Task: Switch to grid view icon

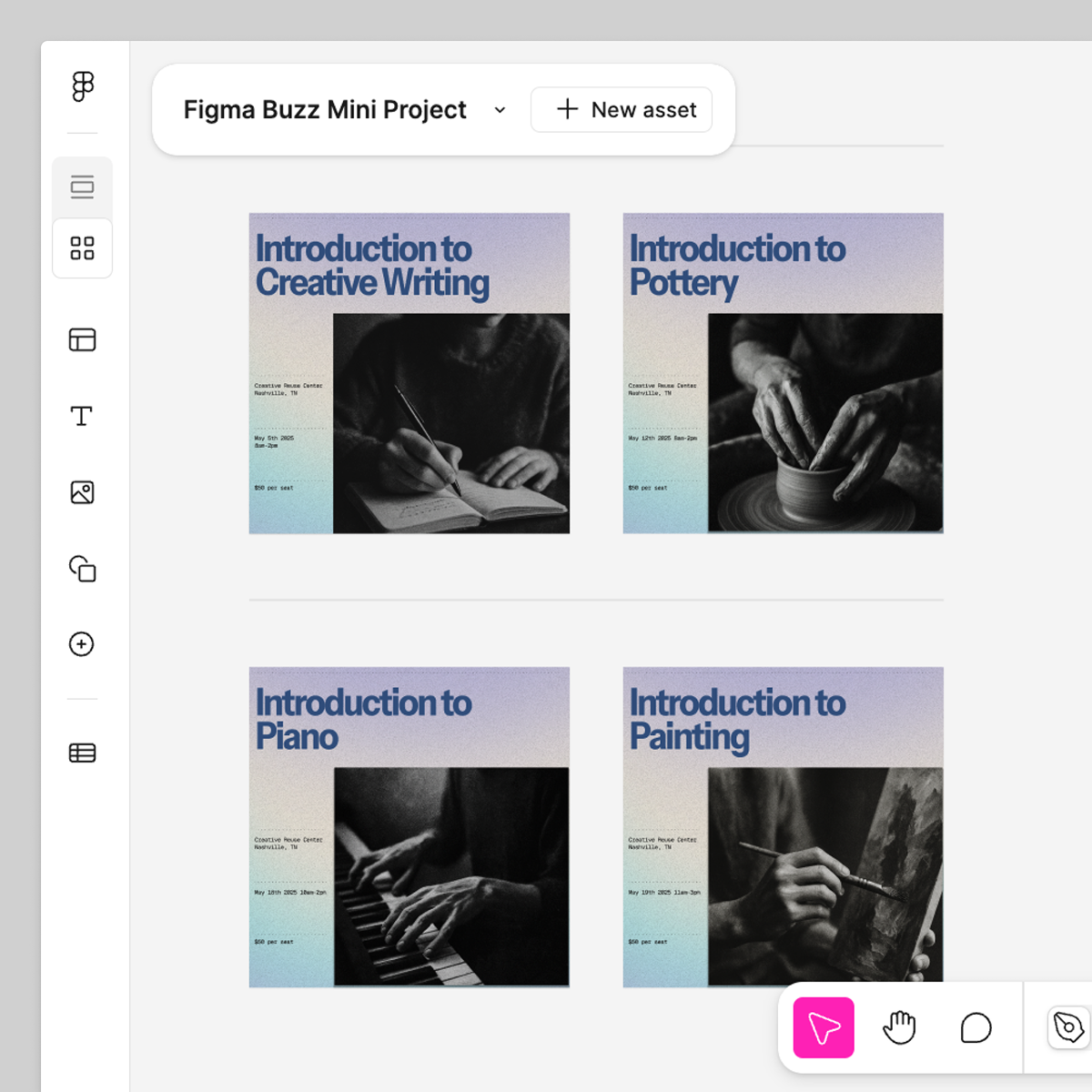Action: (82, 248)
